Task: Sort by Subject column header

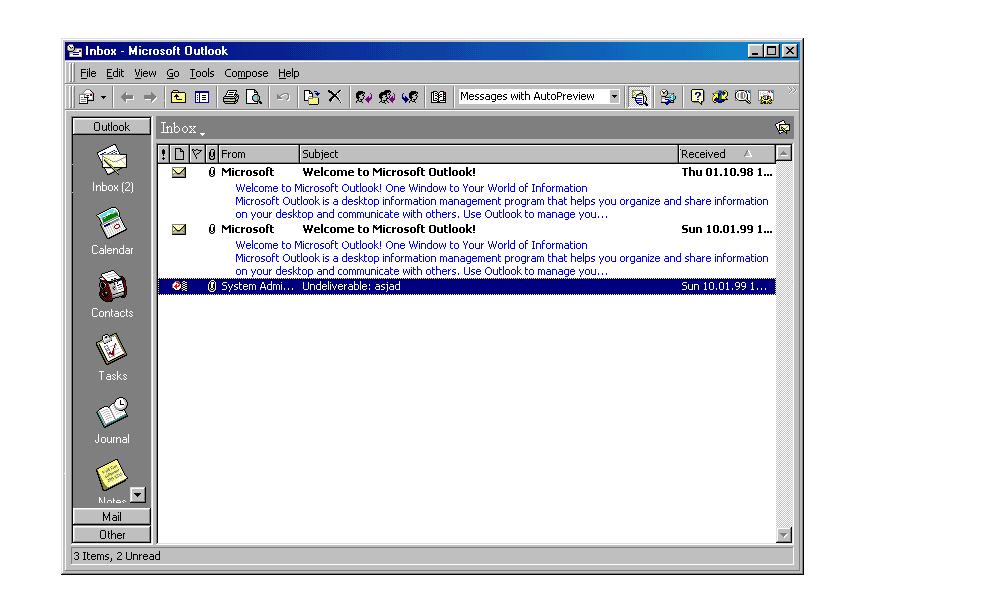Action: tap(489, 154)
